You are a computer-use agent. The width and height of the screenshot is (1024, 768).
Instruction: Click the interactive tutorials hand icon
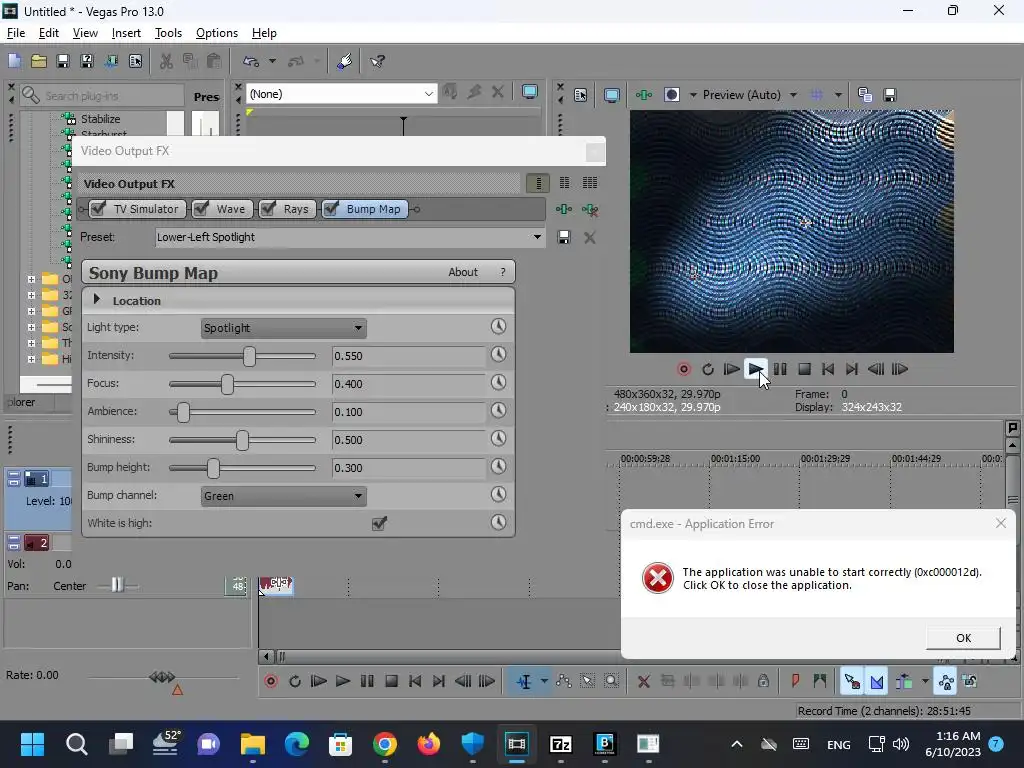[x=344, y=61]
